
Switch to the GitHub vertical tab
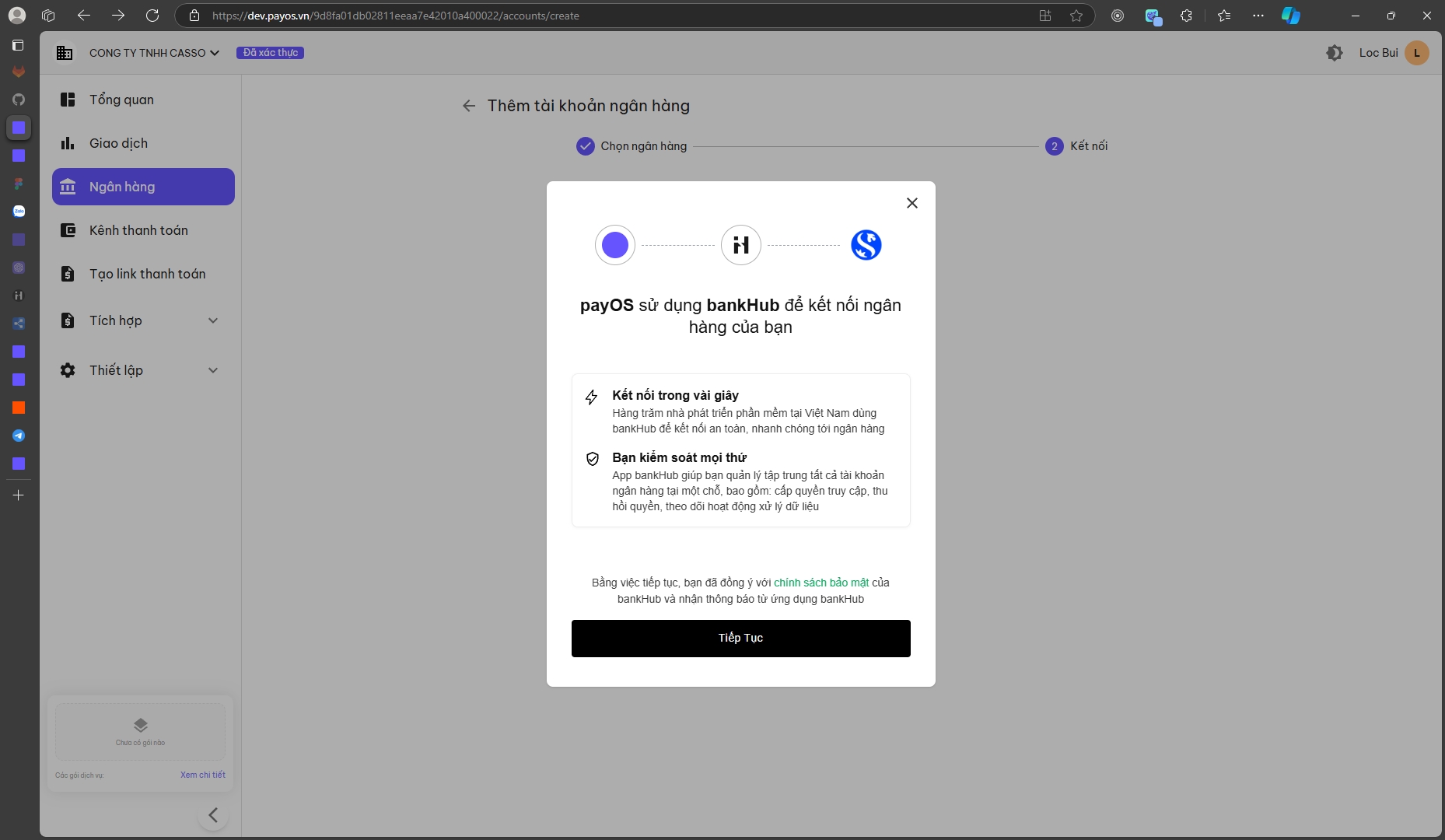pos(19,100)
